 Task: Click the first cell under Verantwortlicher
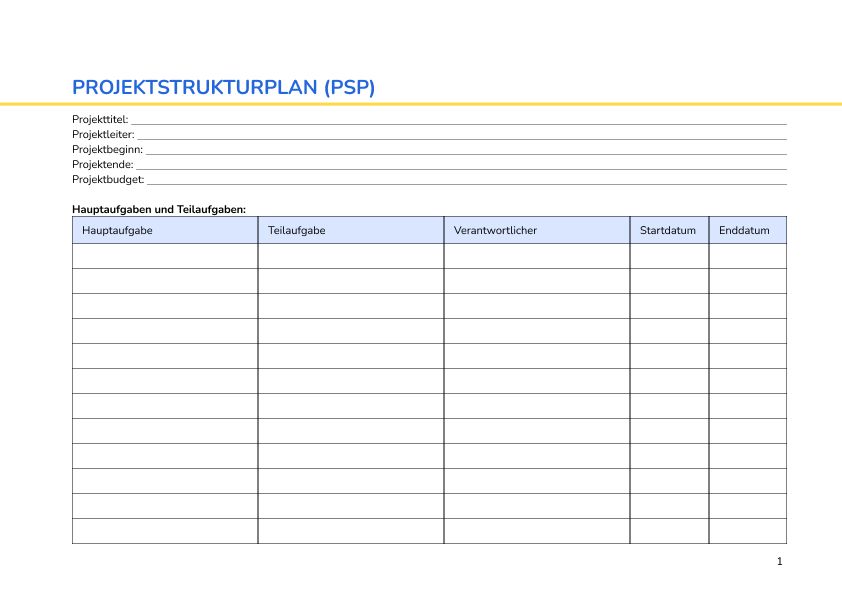535,256
